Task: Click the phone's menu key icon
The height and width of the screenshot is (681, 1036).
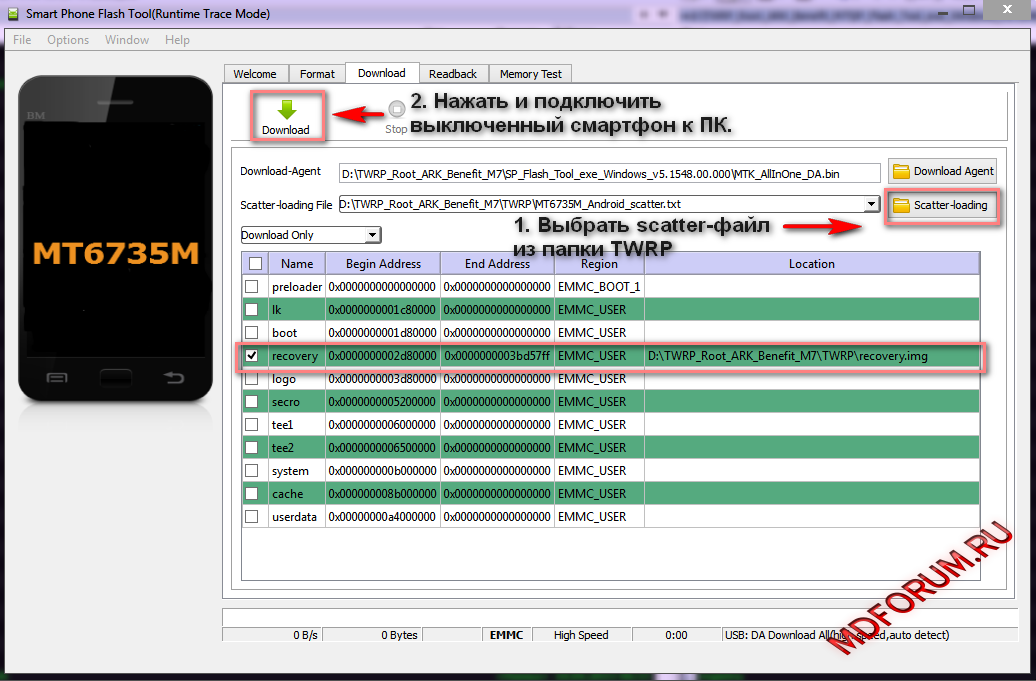Action: (57, 377)
